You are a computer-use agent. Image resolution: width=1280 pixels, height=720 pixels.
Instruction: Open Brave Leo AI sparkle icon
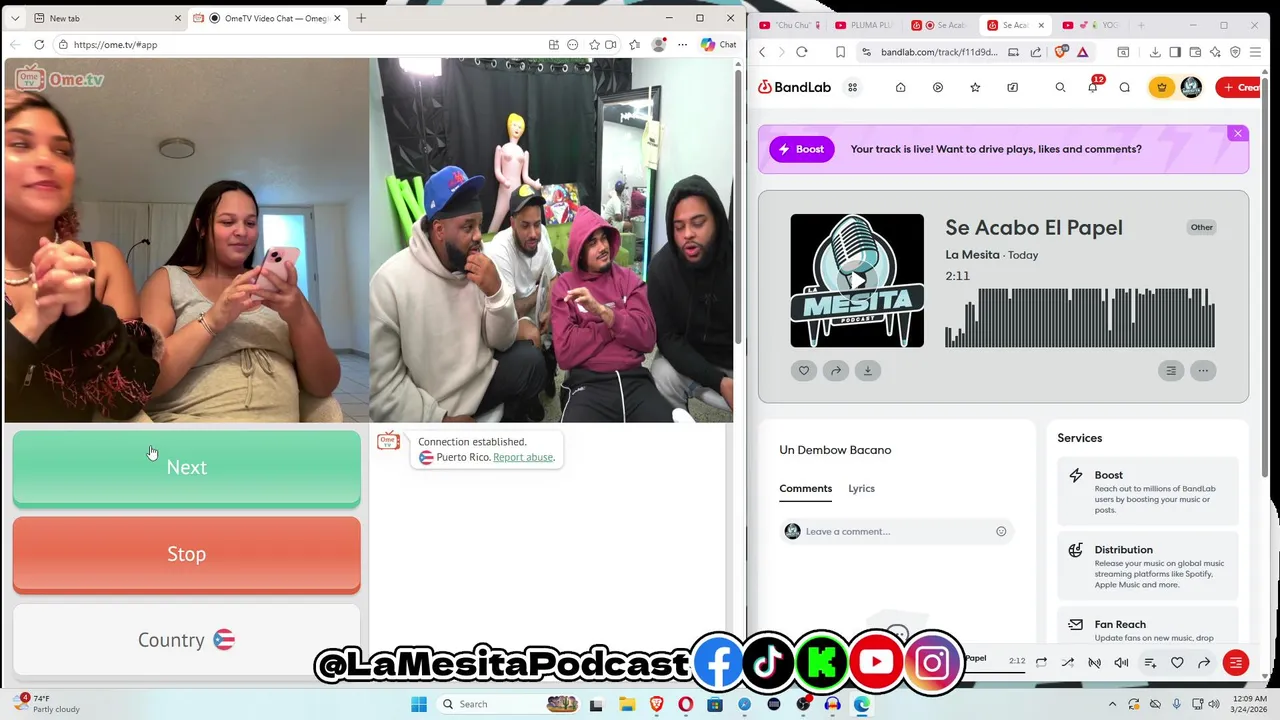1215,52
